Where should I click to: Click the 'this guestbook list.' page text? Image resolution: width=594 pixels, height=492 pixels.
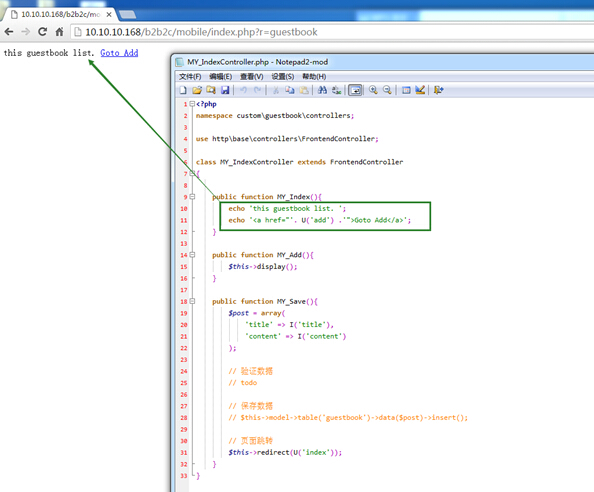(x=49, y=53)
